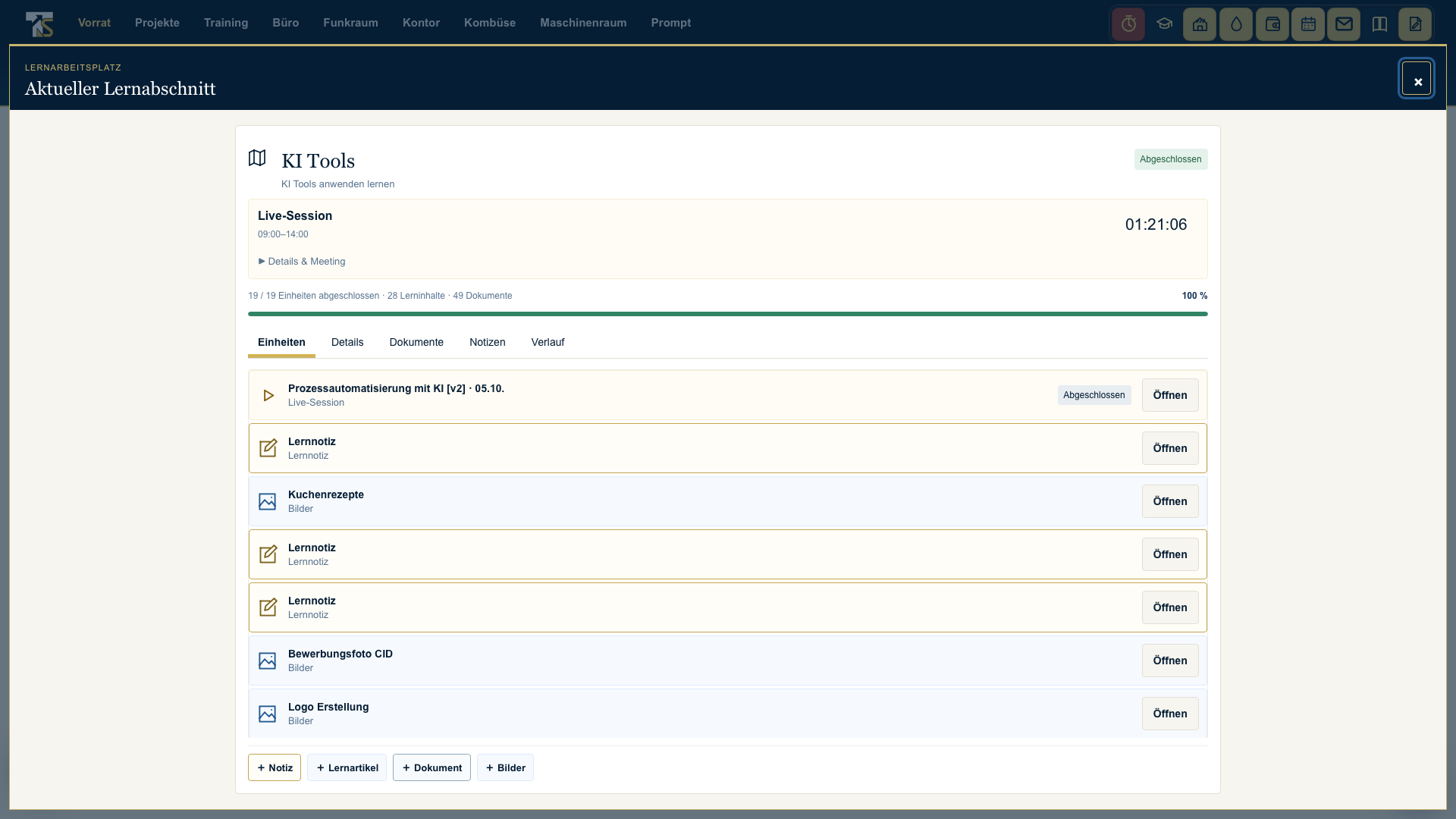The width and height of the screenshot is (1456, 819).
Task: Open Vorrat in the top menu
Action: point(94,23)
